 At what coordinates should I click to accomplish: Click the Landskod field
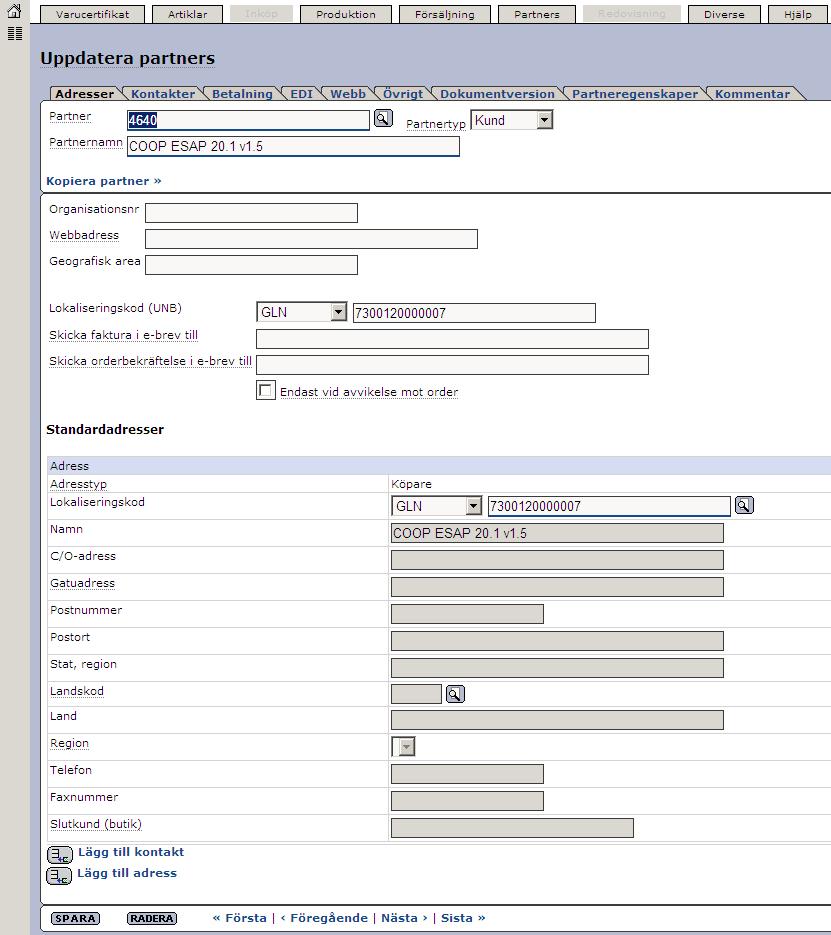click(x=416, y=694)
